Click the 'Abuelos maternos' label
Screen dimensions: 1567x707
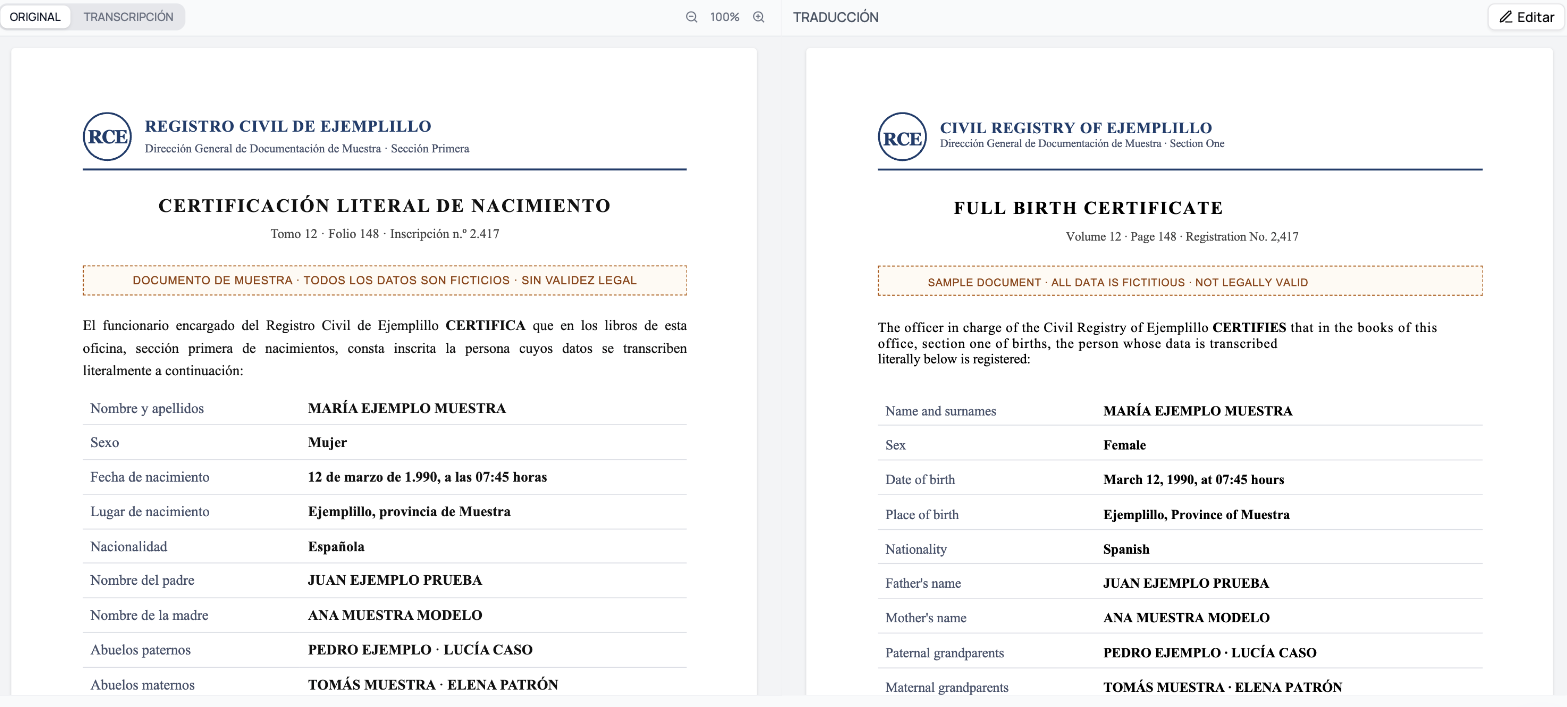pos(142,685)
